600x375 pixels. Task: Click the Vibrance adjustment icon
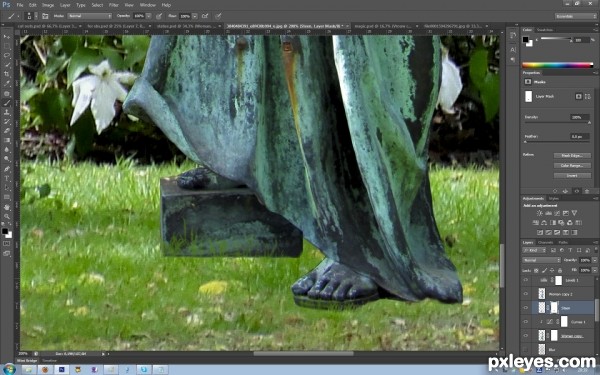[x=574, y=213]
